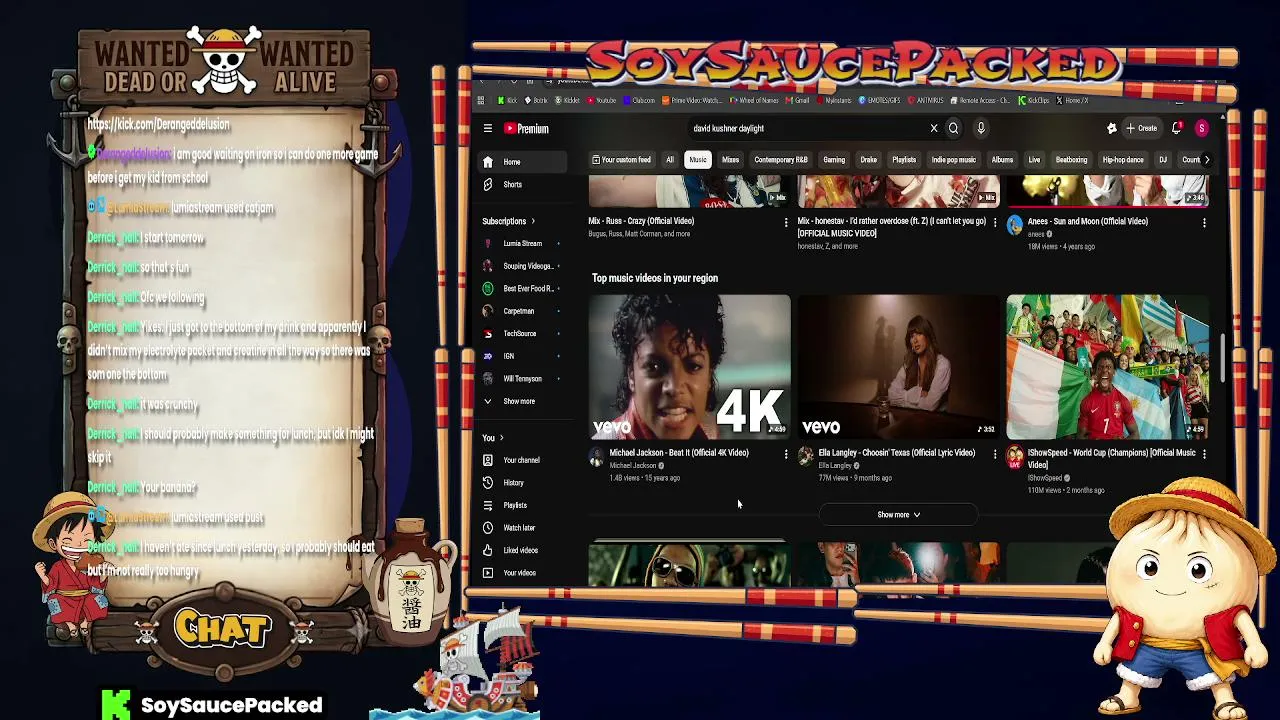
Task: Select the All filter chip
Action: [x=670, y=160]
